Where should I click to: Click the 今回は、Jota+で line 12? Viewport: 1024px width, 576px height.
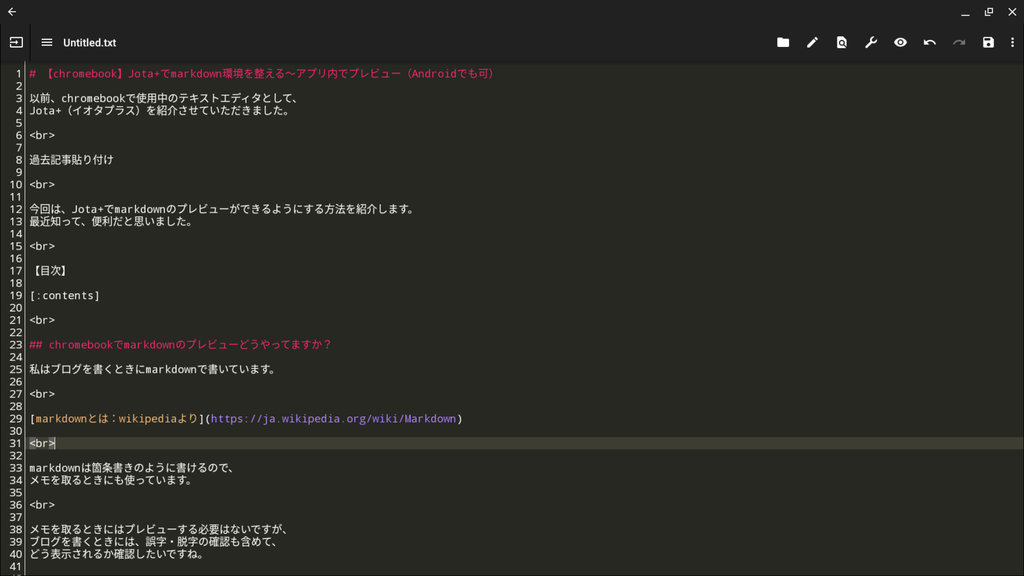[x=222, y=210]
